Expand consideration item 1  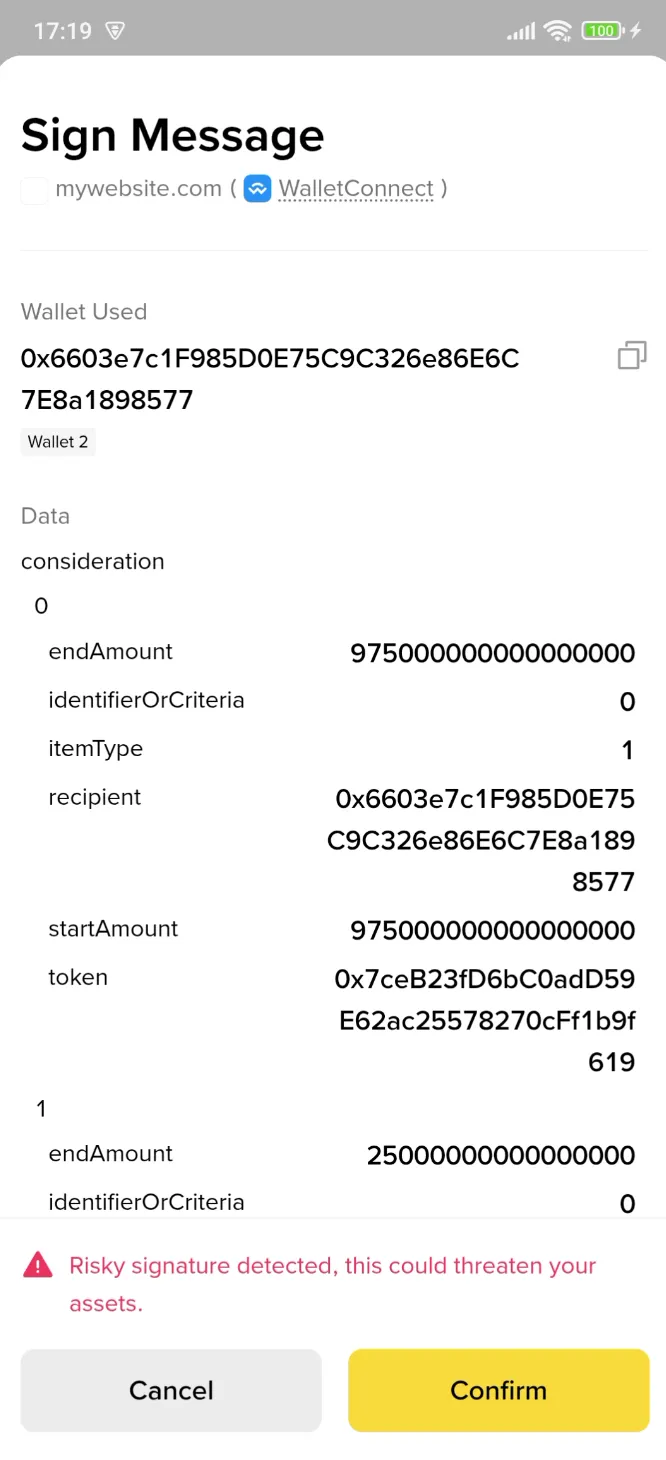[x=40, y=1107]
